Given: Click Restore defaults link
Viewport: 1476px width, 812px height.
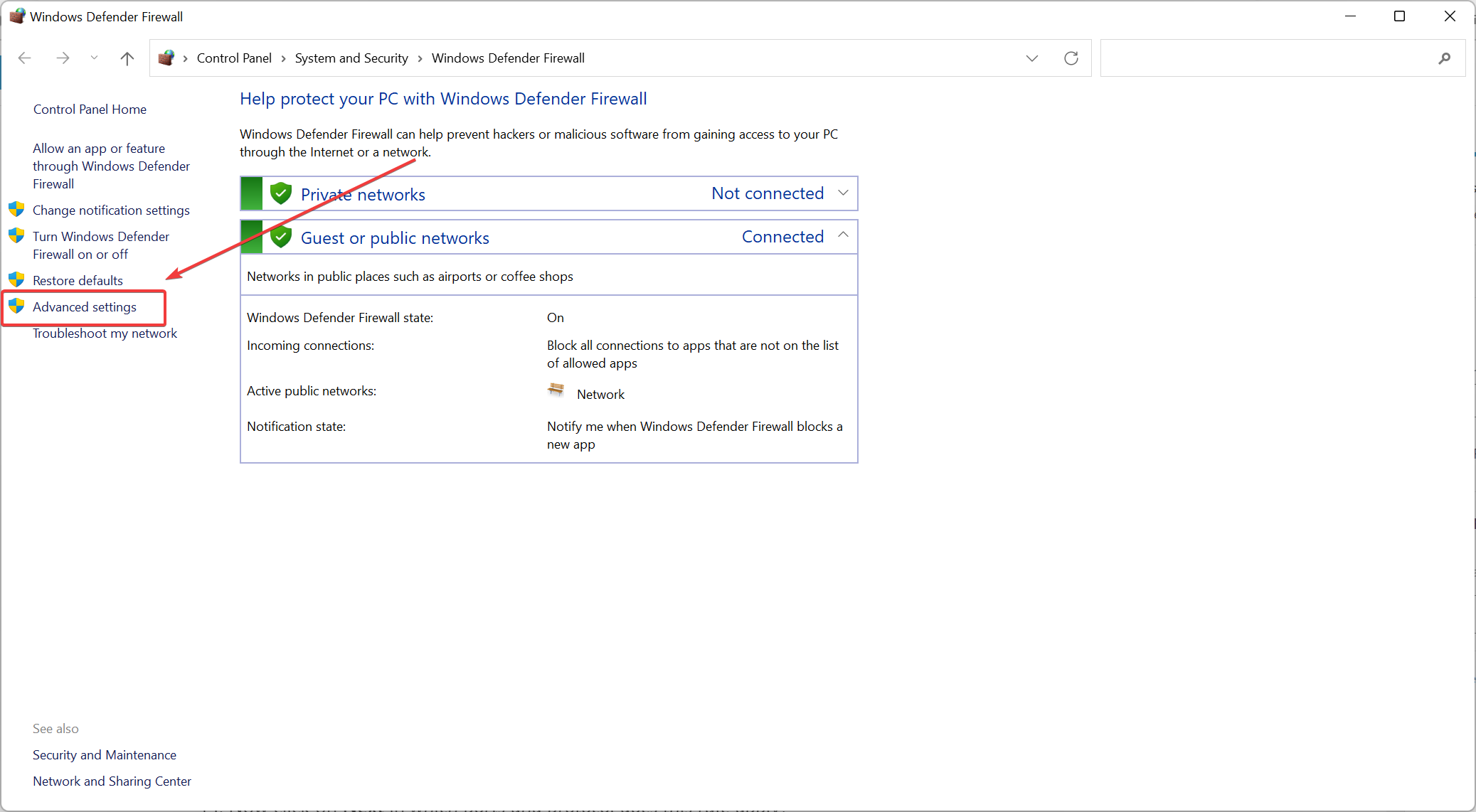Looking at the screenshot, I should click(x=78, y=281).
